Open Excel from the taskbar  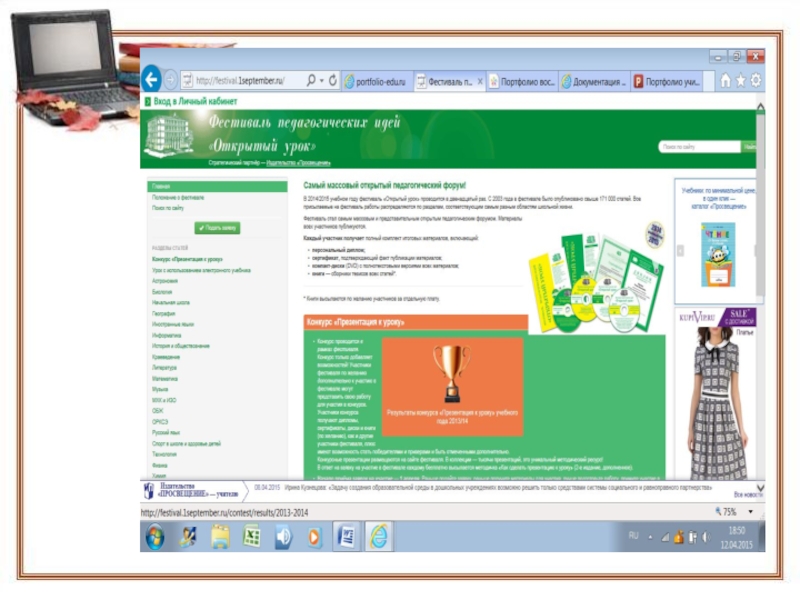coord(252,537)
